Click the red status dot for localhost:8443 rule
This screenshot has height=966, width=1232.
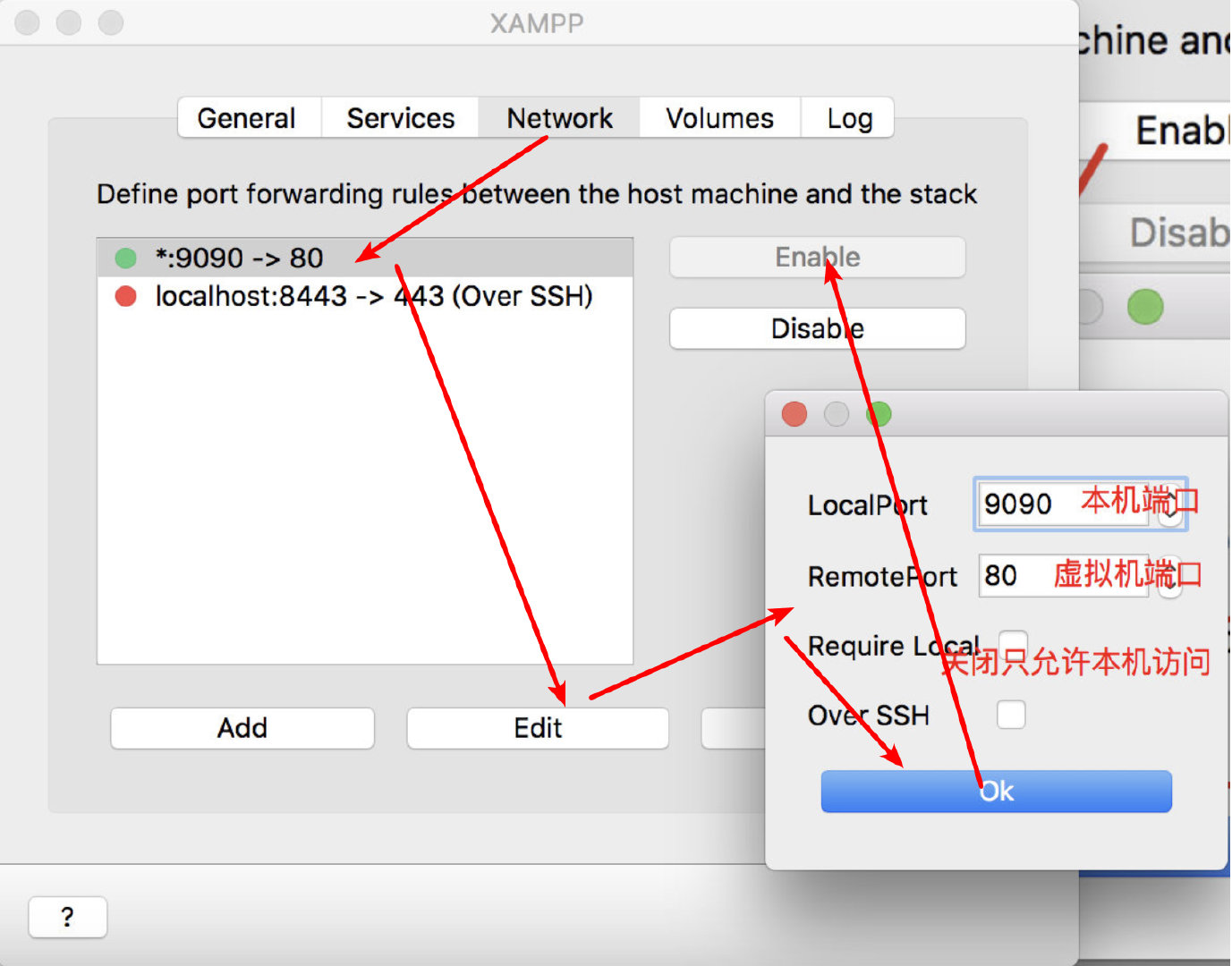tap(126, 296)
